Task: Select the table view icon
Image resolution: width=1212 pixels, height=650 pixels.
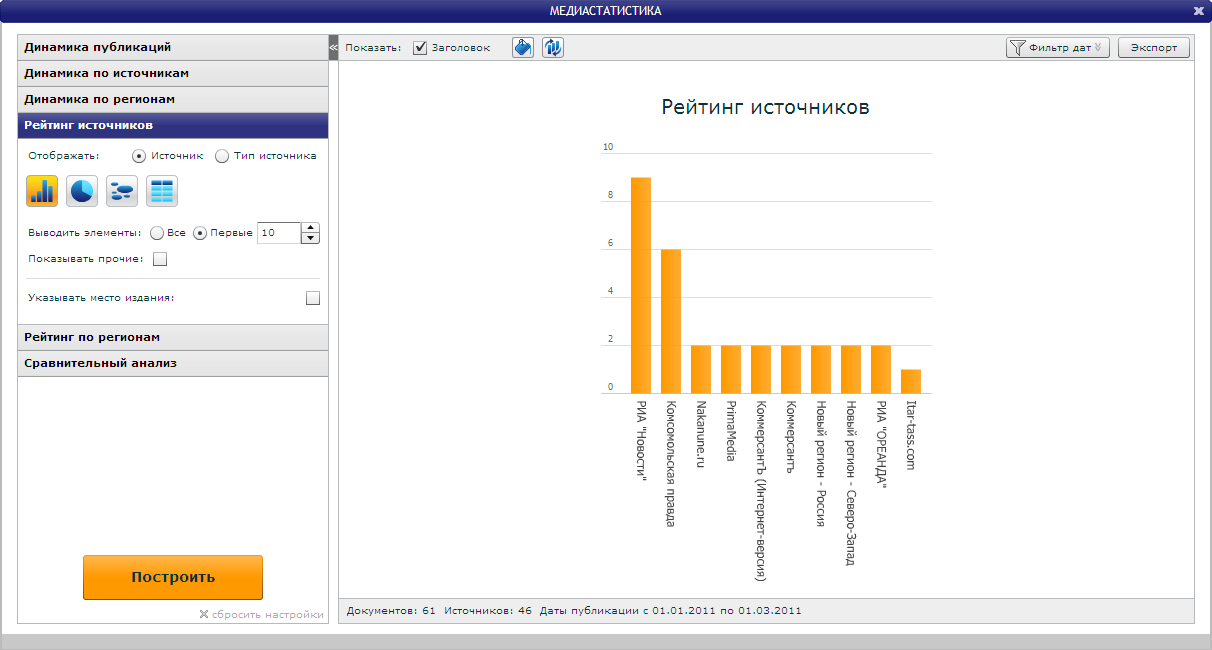Action: pos(162,190)
